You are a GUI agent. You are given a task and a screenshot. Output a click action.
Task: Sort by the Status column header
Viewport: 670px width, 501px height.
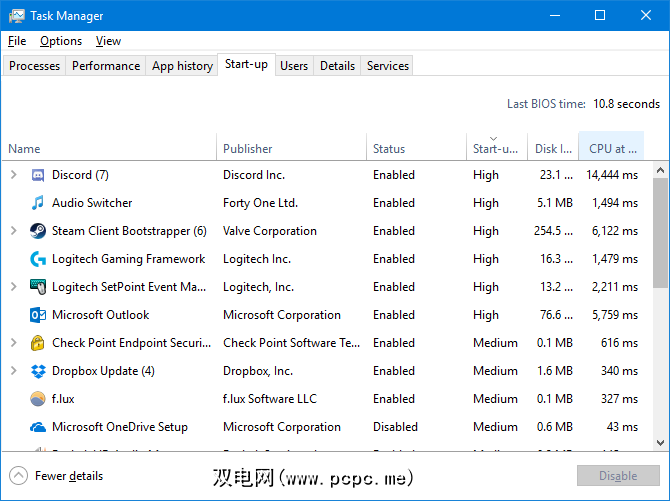pos(389,149)
